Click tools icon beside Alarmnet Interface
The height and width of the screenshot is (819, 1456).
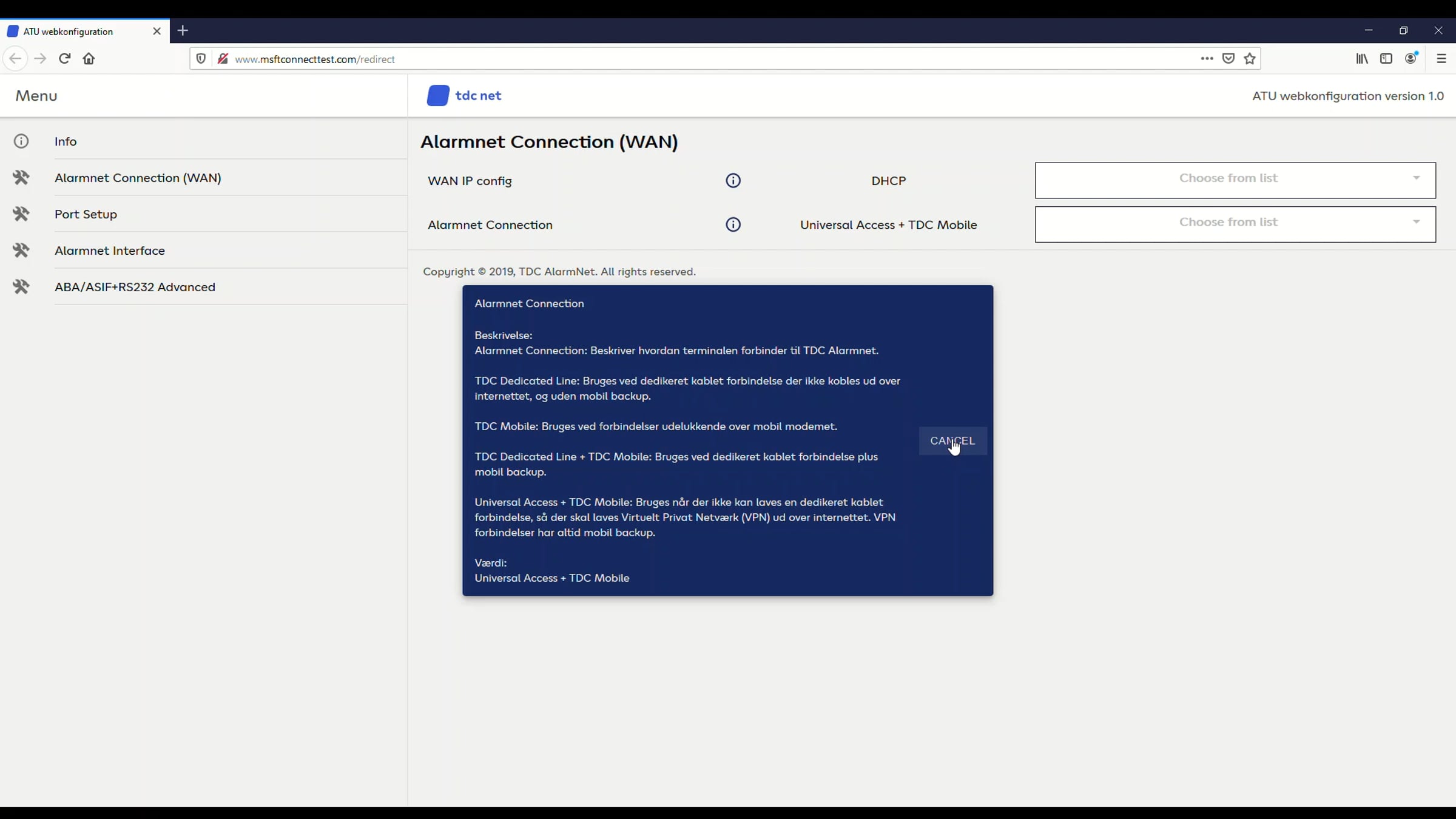(21, 251)
